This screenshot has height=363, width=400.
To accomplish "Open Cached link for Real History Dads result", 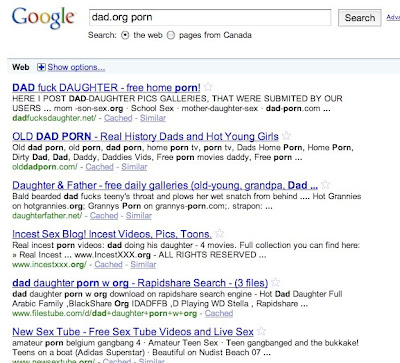I will click(99, 167).
